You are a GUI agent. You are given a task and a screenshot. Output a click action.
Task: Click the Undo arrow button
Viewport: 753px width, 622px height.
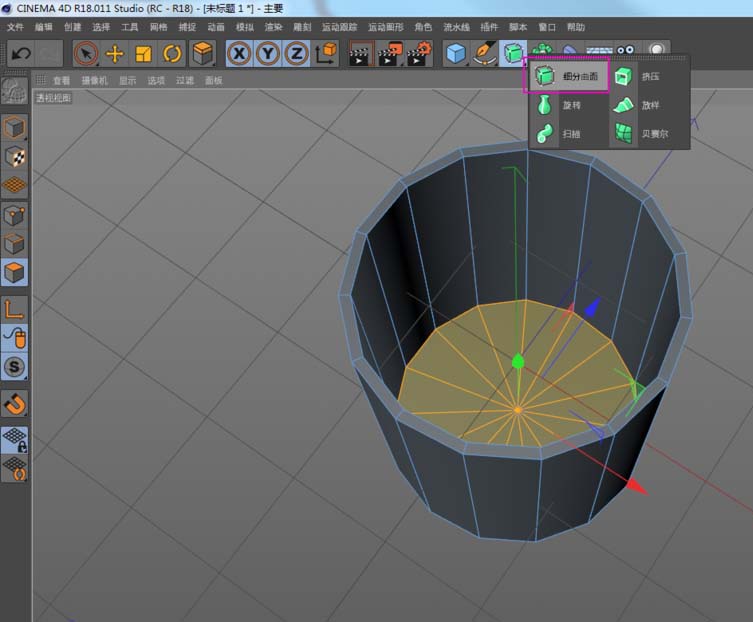coord(20,54)
